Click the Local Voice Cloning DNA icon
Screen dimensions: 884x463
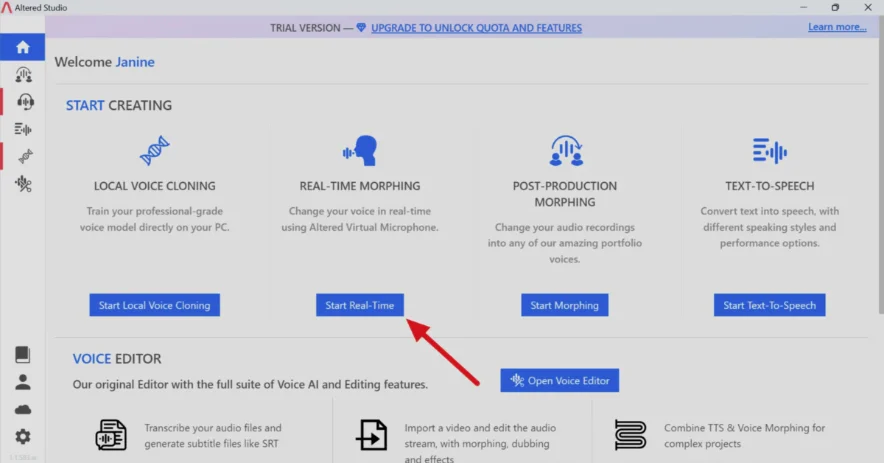click(154, 150)
